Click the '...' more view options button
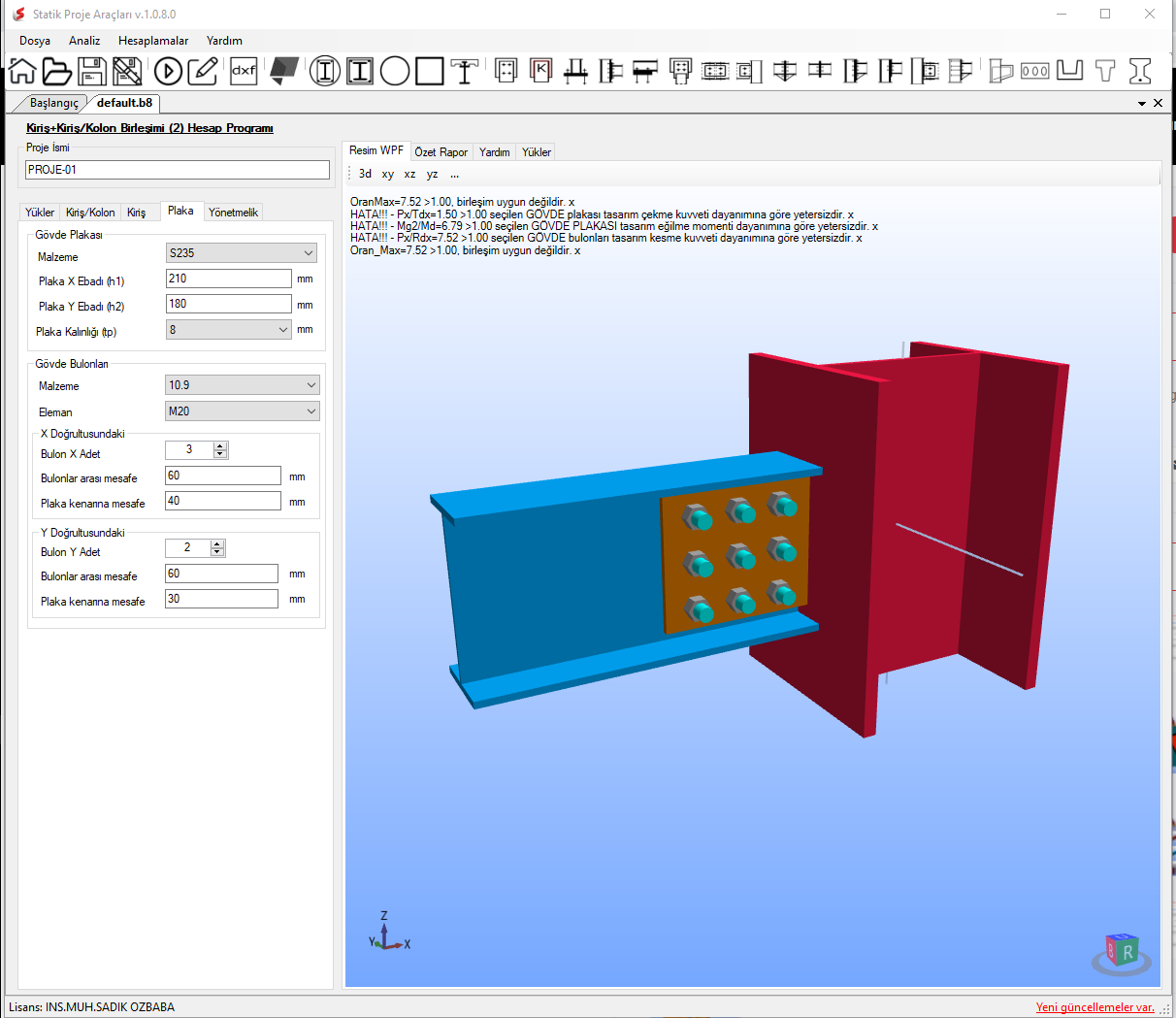Viewport: 1176px width, 1018px height. click(454, 175)
